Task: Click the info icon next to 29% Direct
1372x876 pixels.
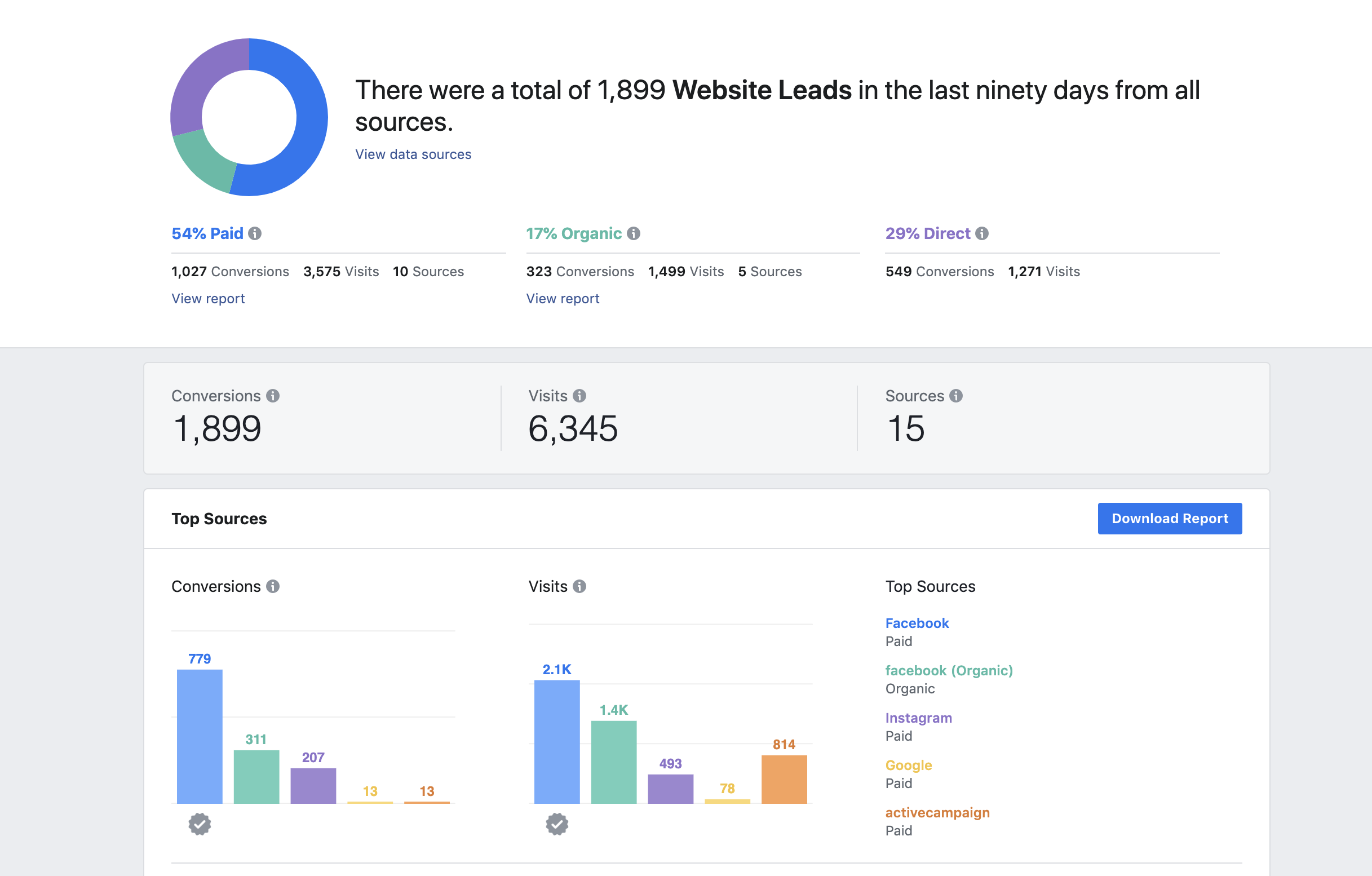Action: 982,233
